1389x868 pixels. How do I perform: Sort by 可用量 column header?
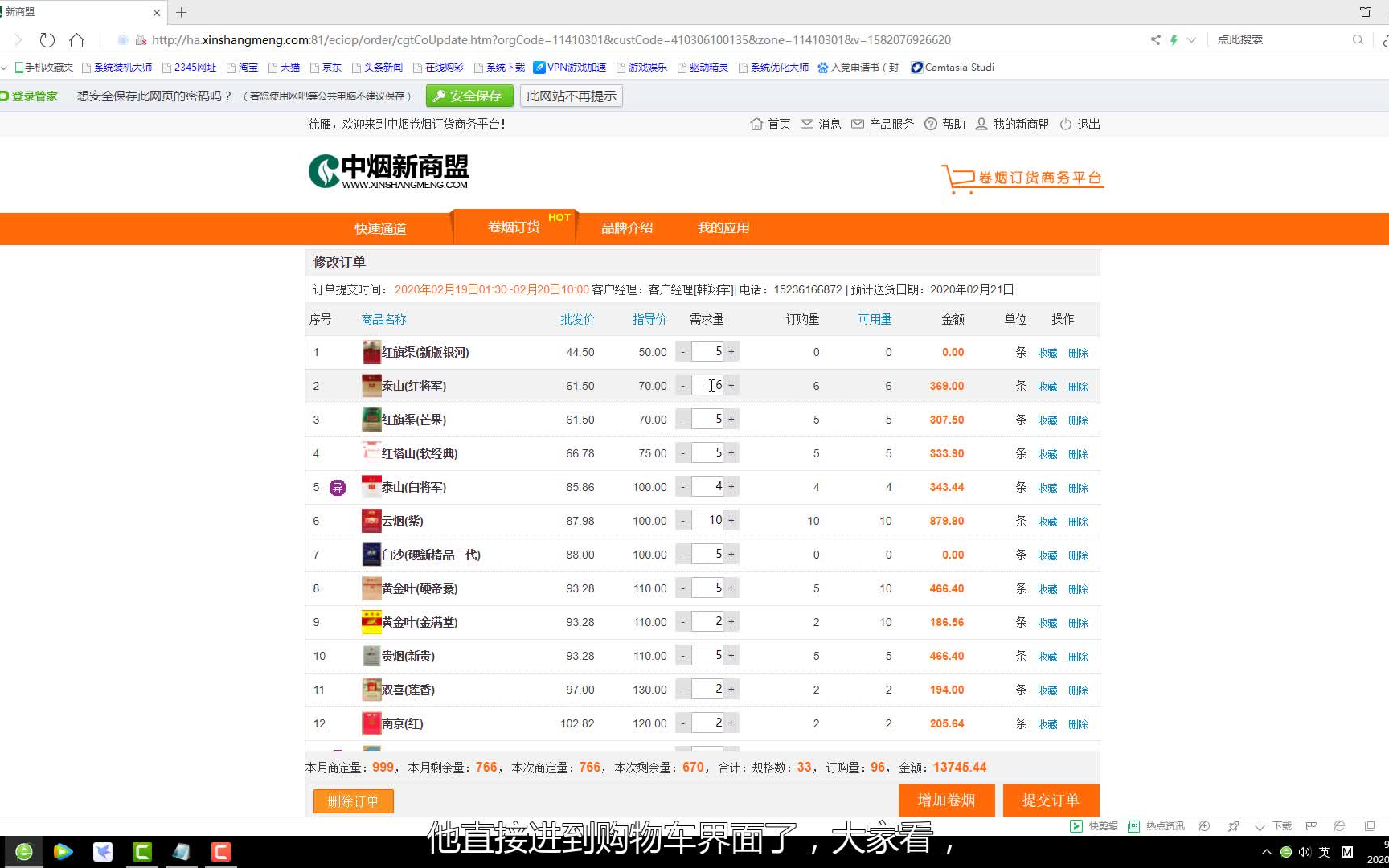pyautogui.click(x=875, y=319)
